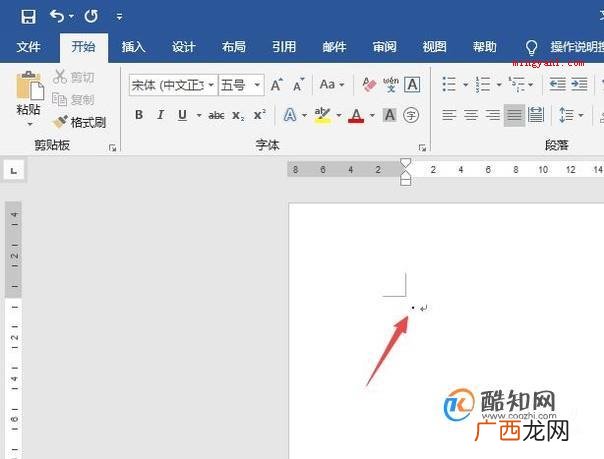Open the 文件 menu tab
The height and width of the screenshot is (459, 604).
pos(28,47)
